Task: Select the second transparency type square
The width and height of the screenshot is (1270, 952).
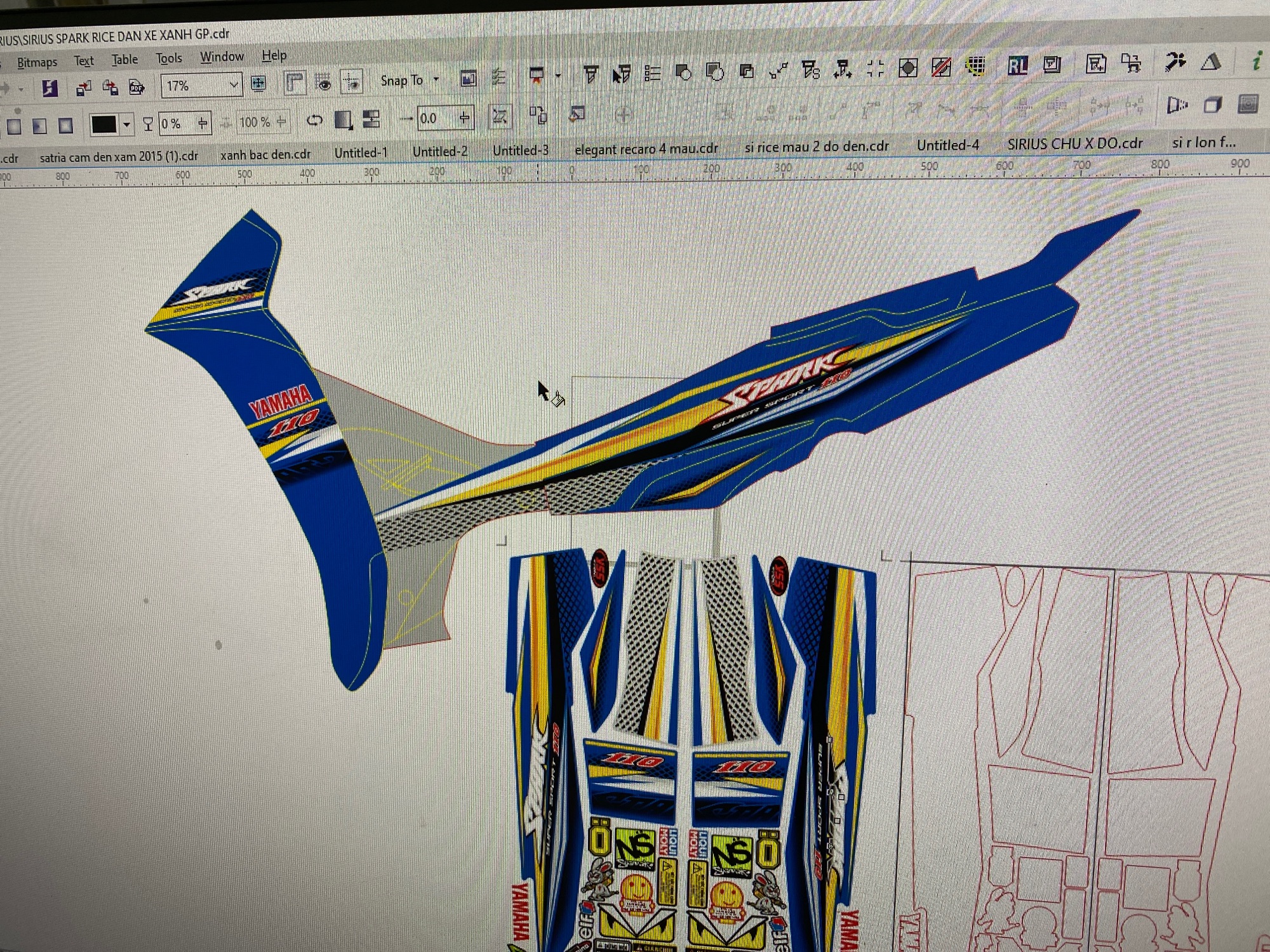Action: click(39, 126)
